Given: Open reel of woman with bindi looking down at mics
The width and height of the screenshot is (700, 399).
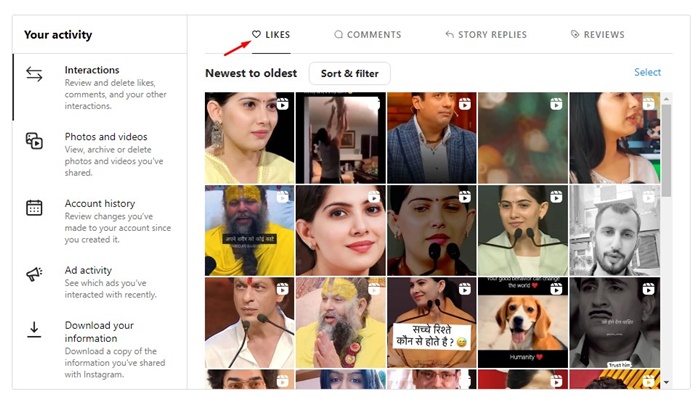Looking at the screenshot, I should point(432,230).
